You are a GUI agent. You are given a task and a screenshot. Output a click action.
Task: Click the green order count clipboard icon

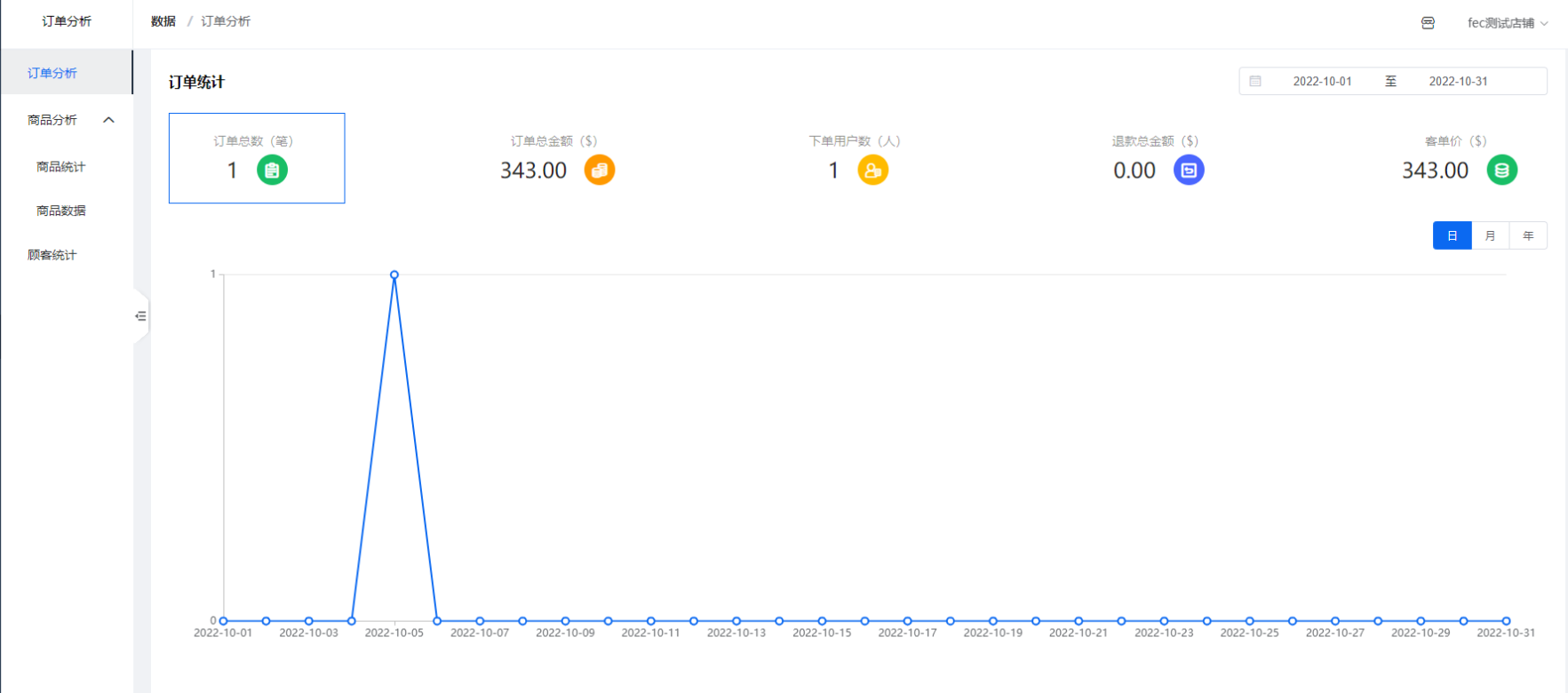pos(272,170)
